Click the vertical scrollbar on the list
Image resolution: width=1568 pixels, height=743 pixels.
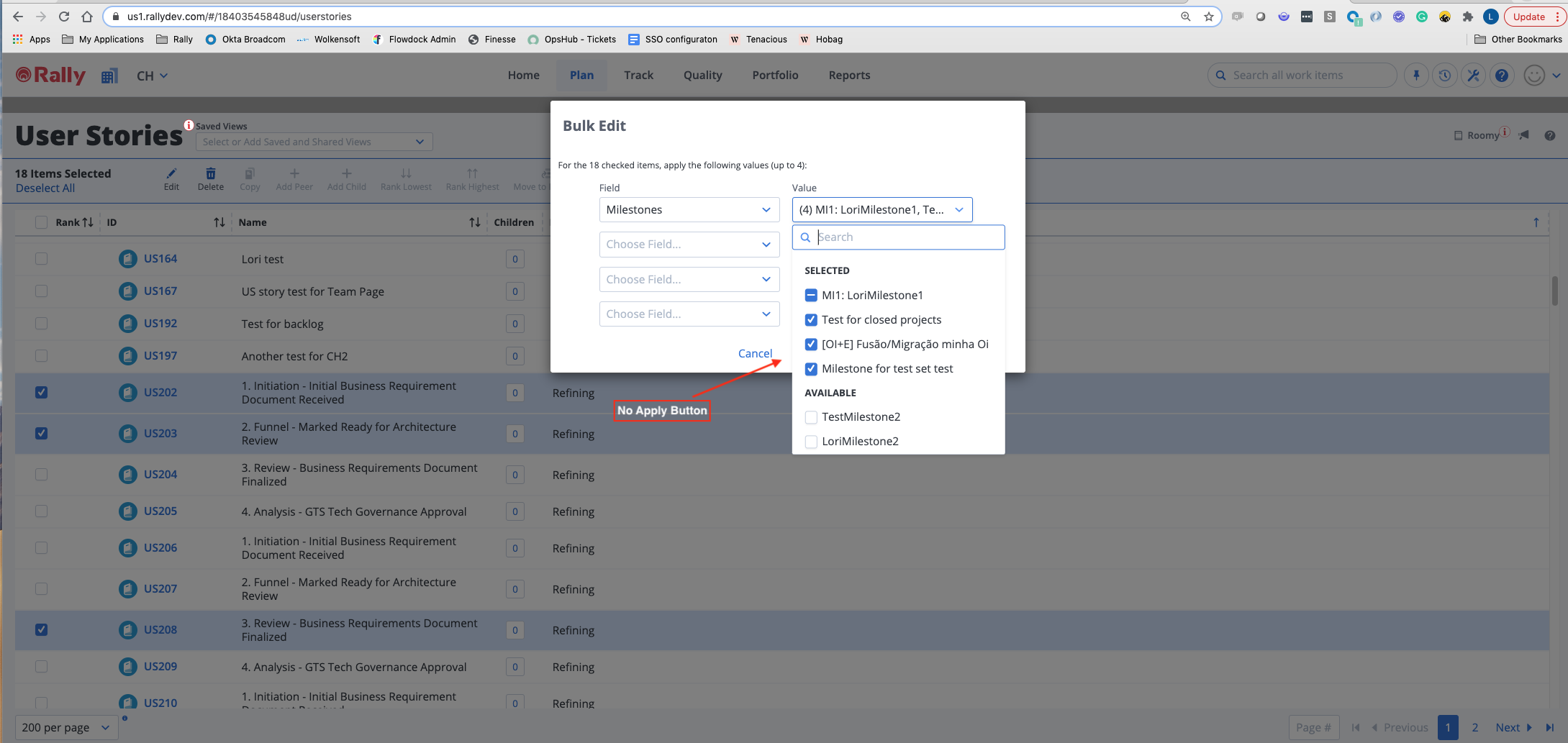1554,291
